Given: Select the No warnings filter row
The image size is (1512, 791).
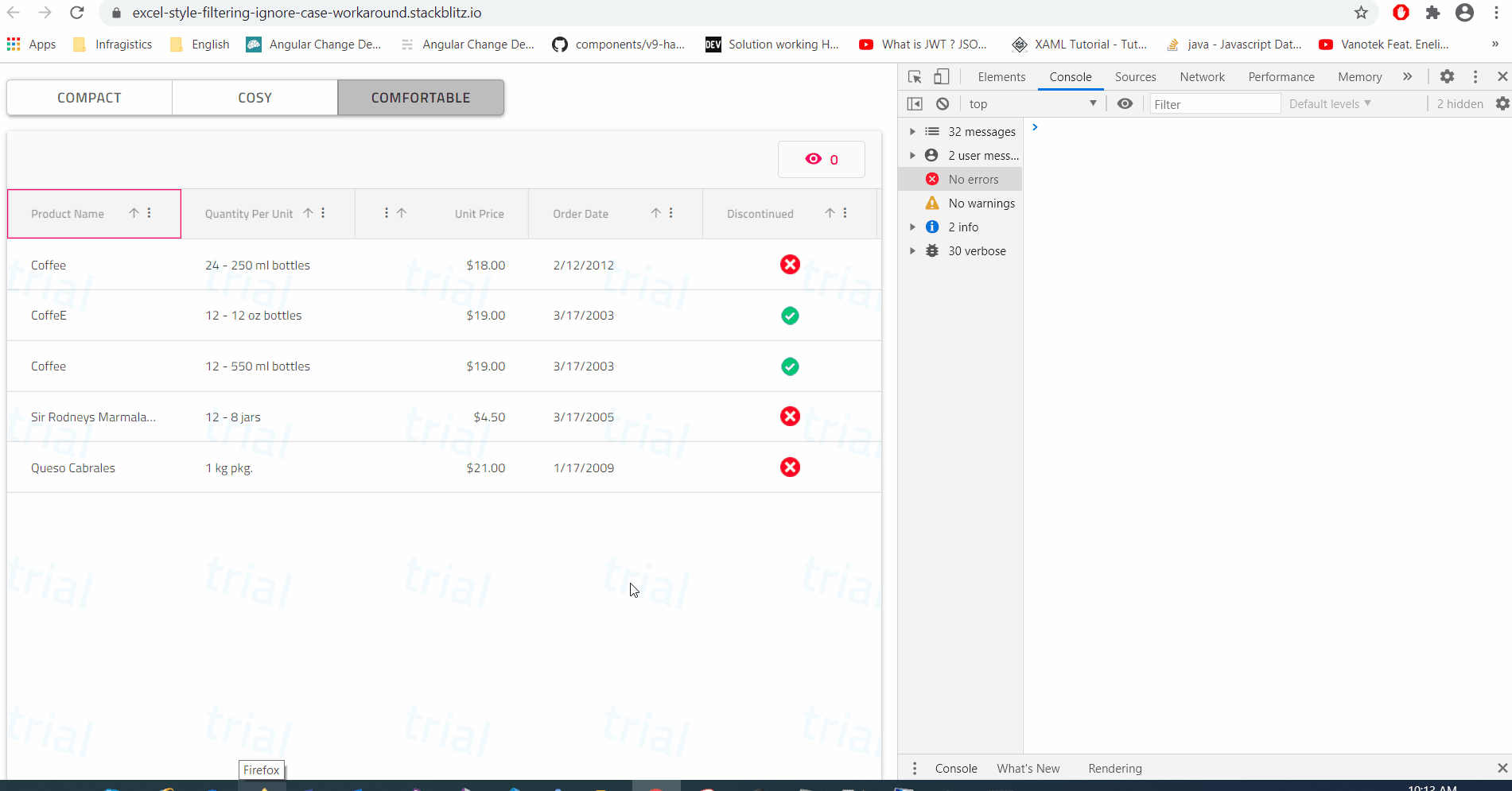Looking at the screenshot, I should [960, 204].
